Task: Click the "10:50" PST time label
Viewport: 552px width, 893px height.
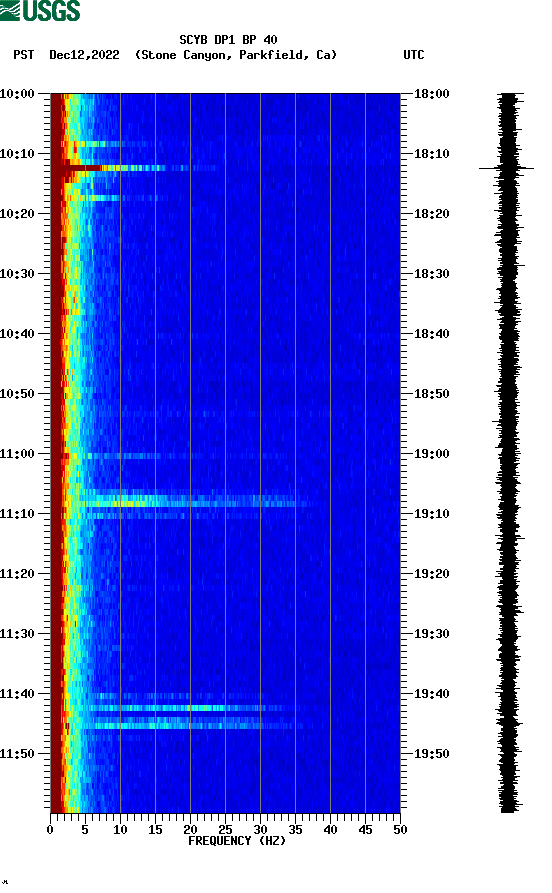Action: [x=17, y=394]
